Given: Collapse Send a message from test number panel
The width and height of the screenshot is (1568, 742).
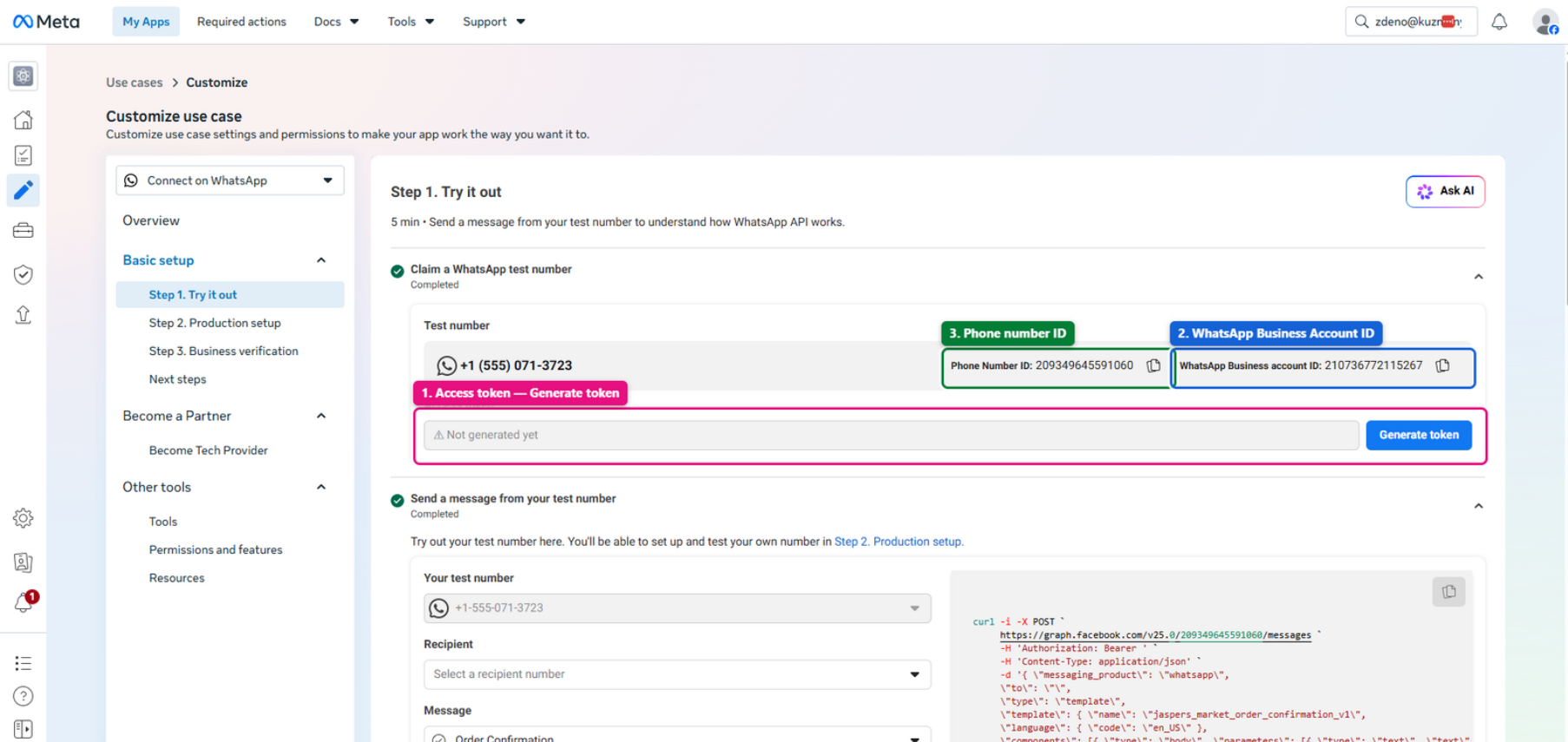Looking at the screenshot, I should [x=1479, y=506].
